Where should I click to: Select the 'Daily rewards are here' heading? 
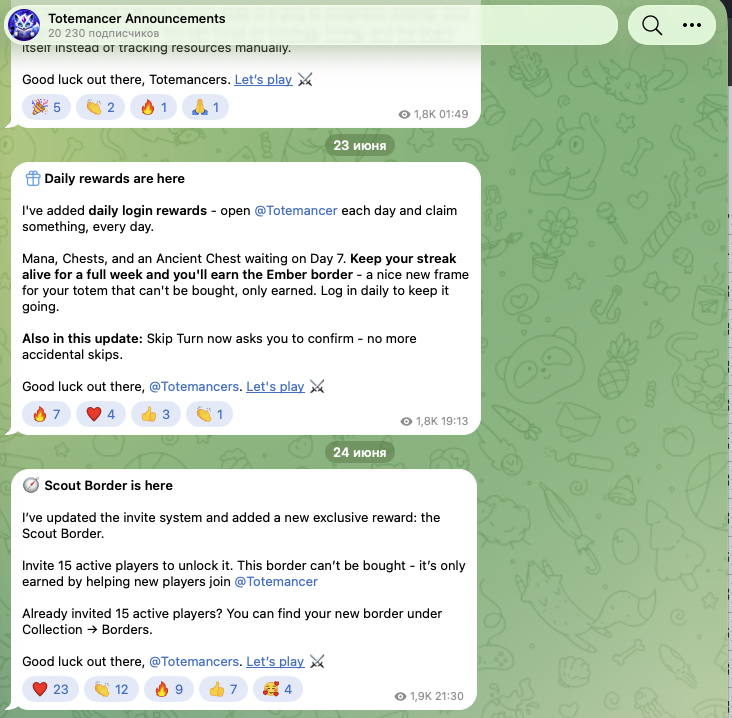coord(114,179)
